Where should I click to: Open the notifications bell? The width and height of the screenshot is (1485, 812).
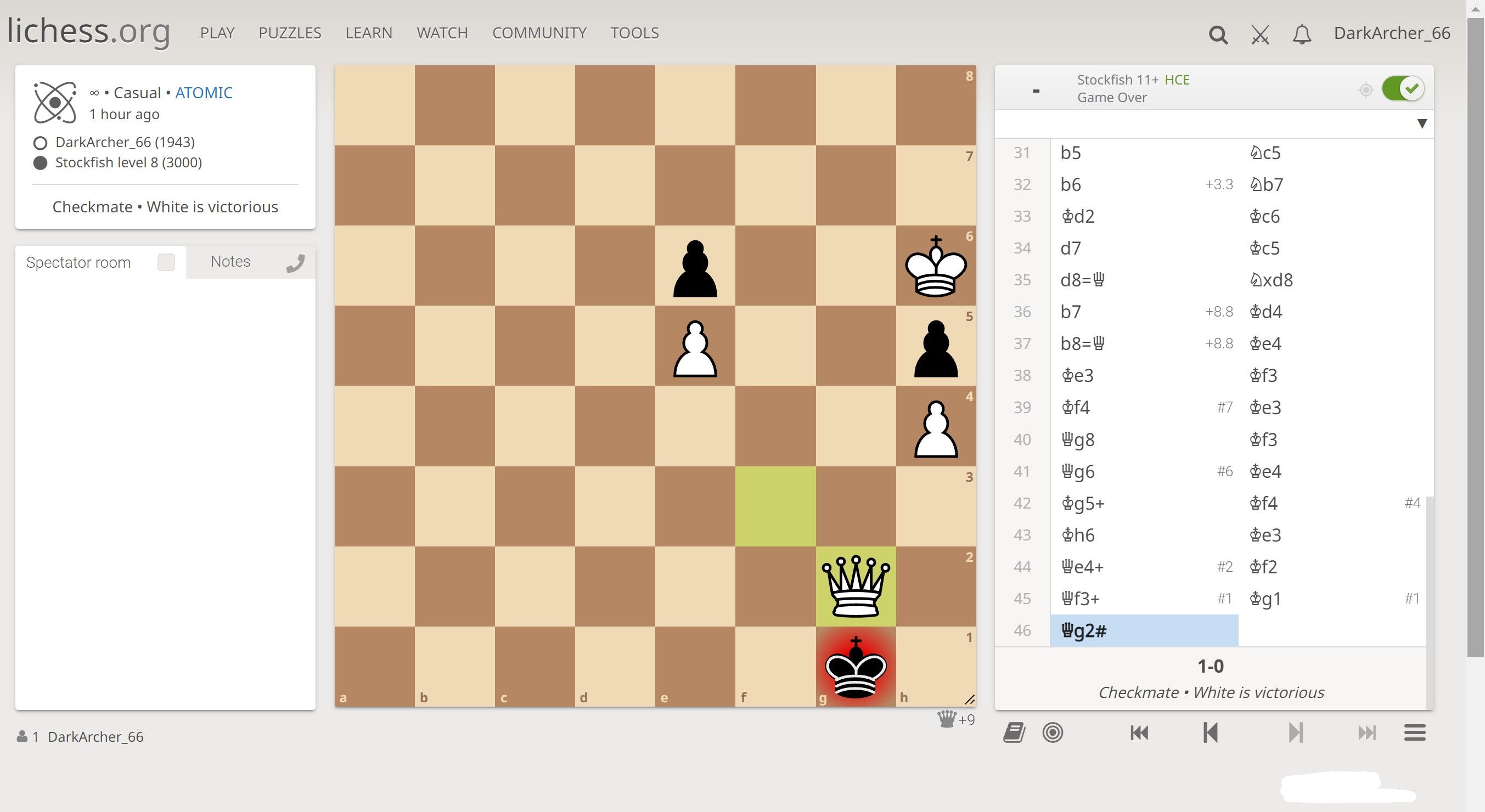1302,35
